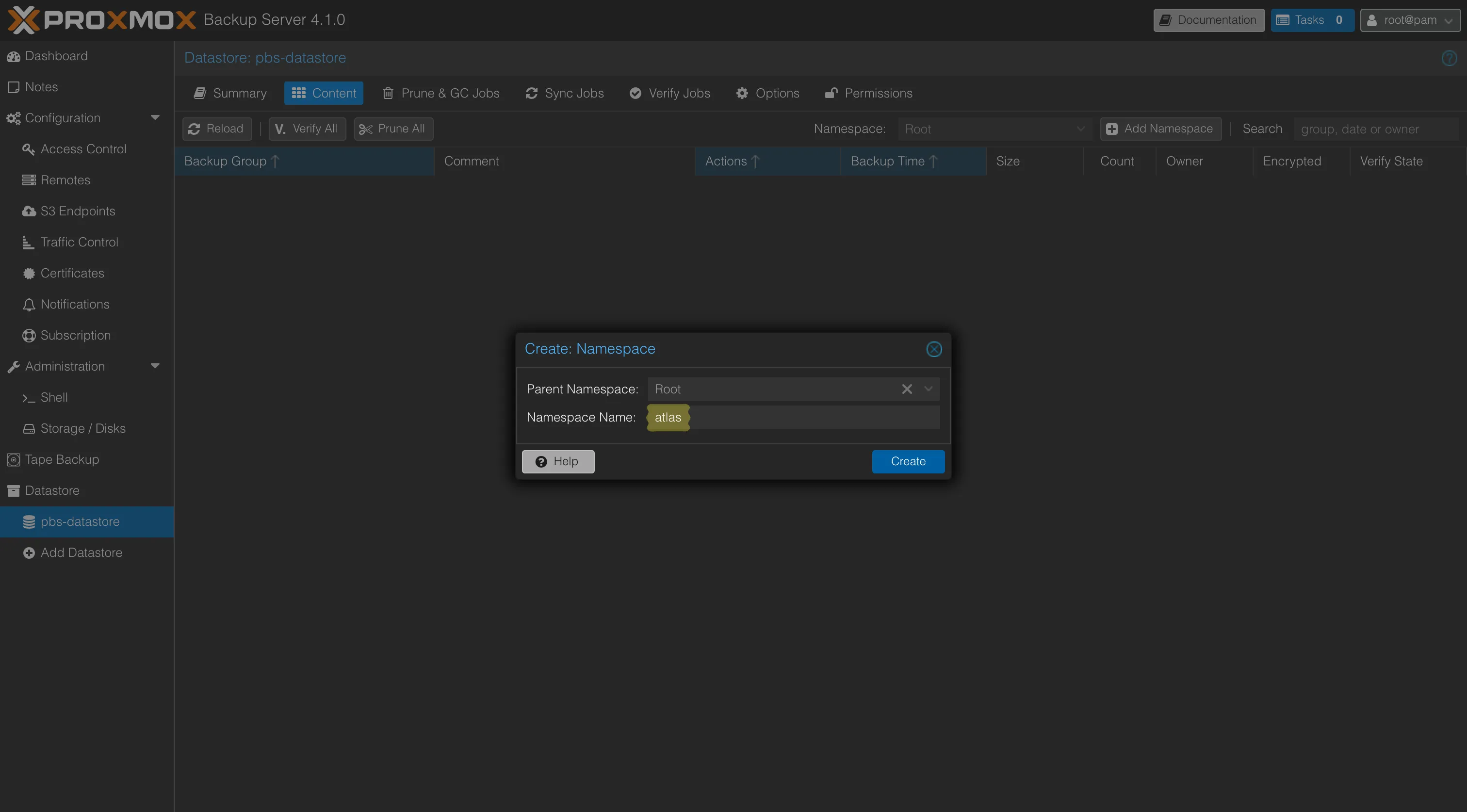Switch to the Summary tab
The image size is (1467, 812).
point(230,93)
